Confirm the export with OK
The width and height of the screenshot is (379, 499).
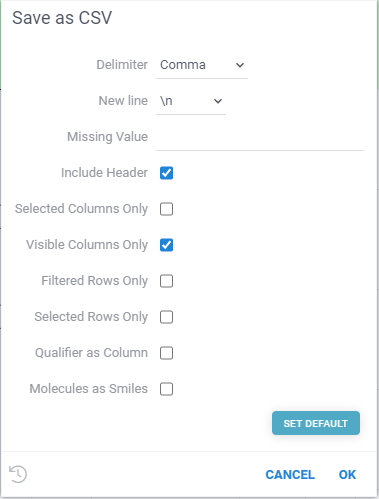pyautogui.click(x=347, y=475)
